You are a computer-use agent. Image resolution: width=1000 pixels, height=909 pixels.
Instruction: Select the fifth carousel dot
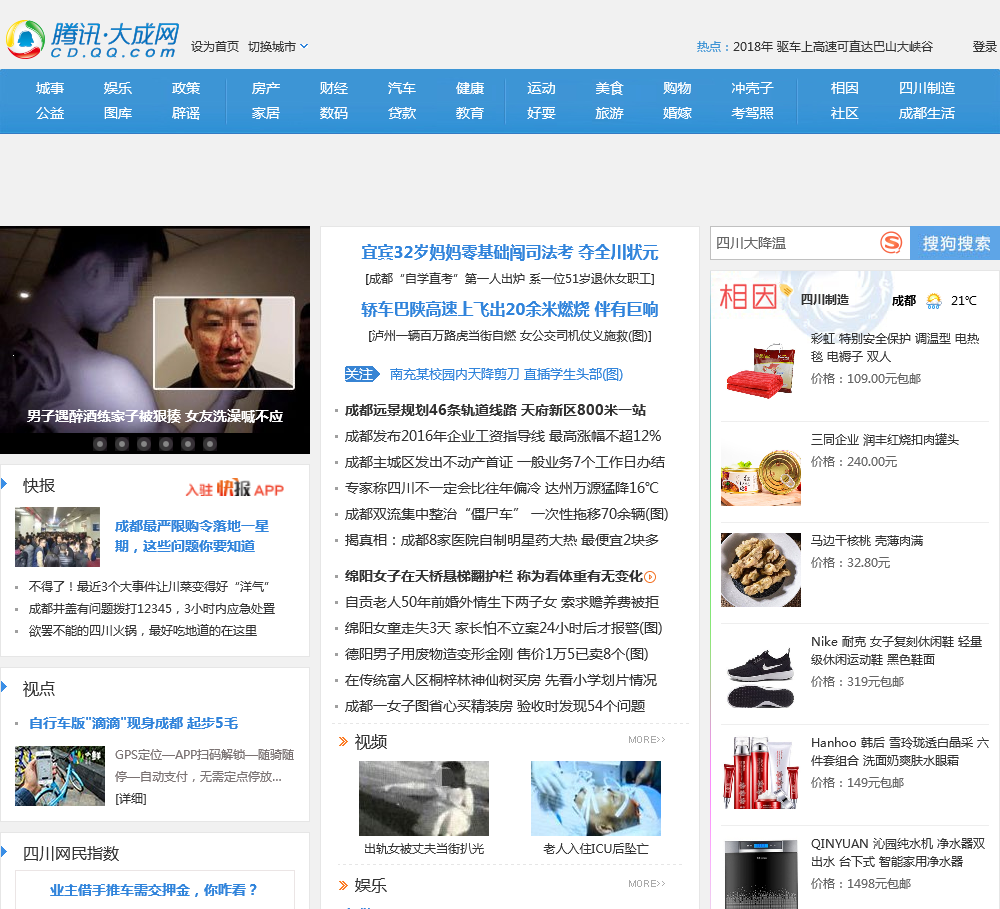[x=188, y=444]
